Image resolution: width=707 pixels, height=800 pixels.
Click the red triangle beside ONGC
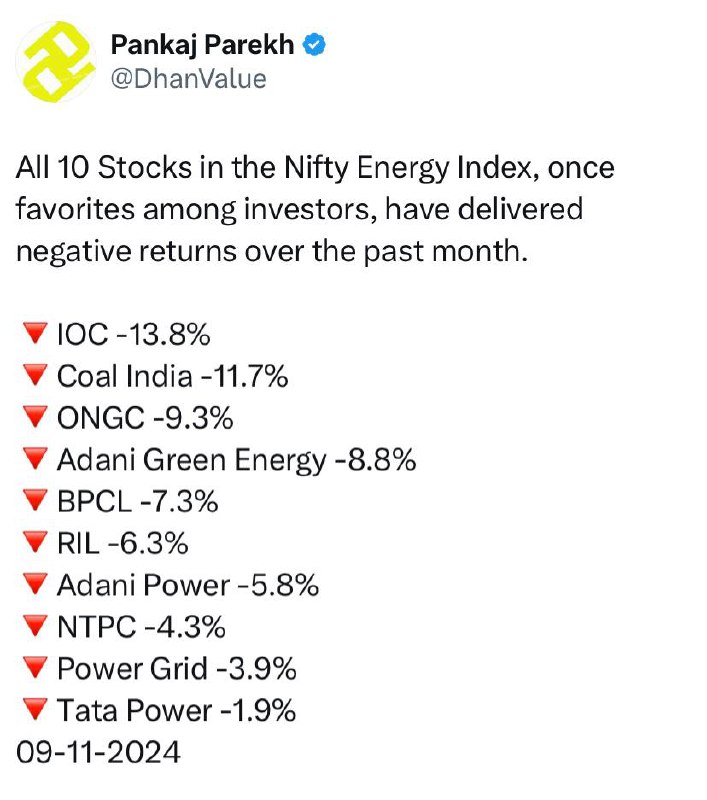click(x=35, y=417)
